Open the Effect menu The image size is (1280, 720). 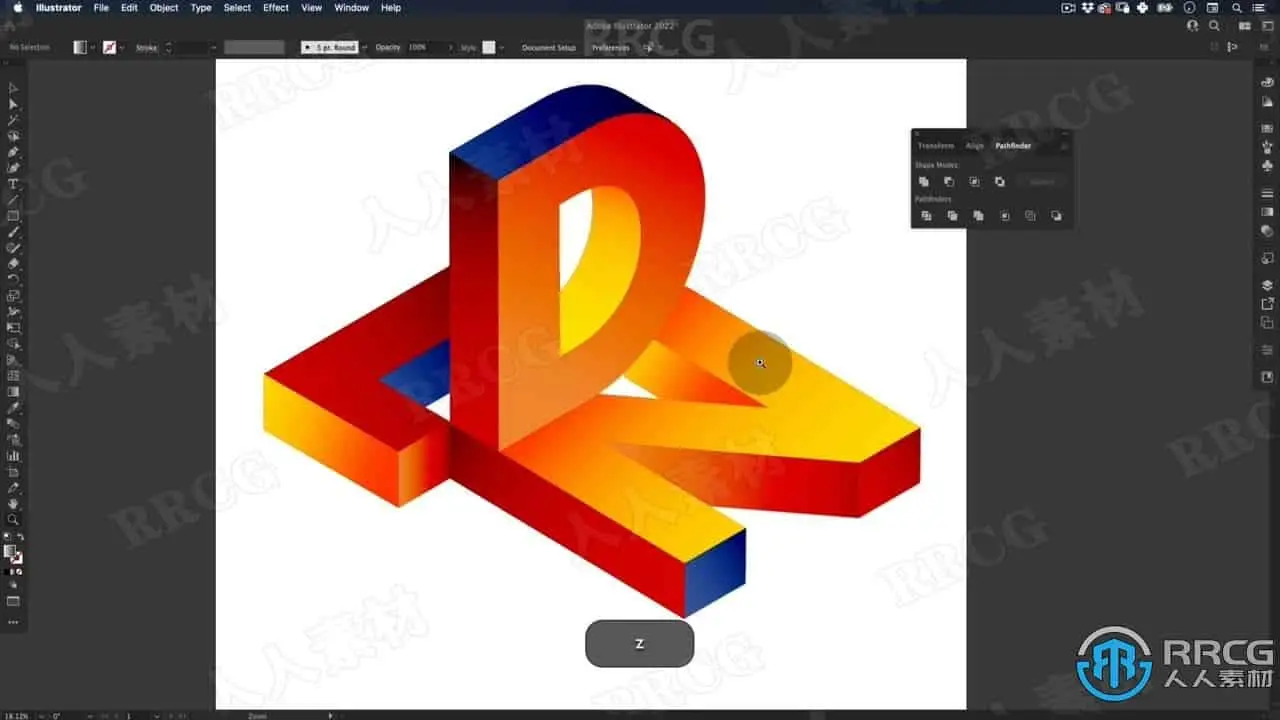click(x=276, y=7)
